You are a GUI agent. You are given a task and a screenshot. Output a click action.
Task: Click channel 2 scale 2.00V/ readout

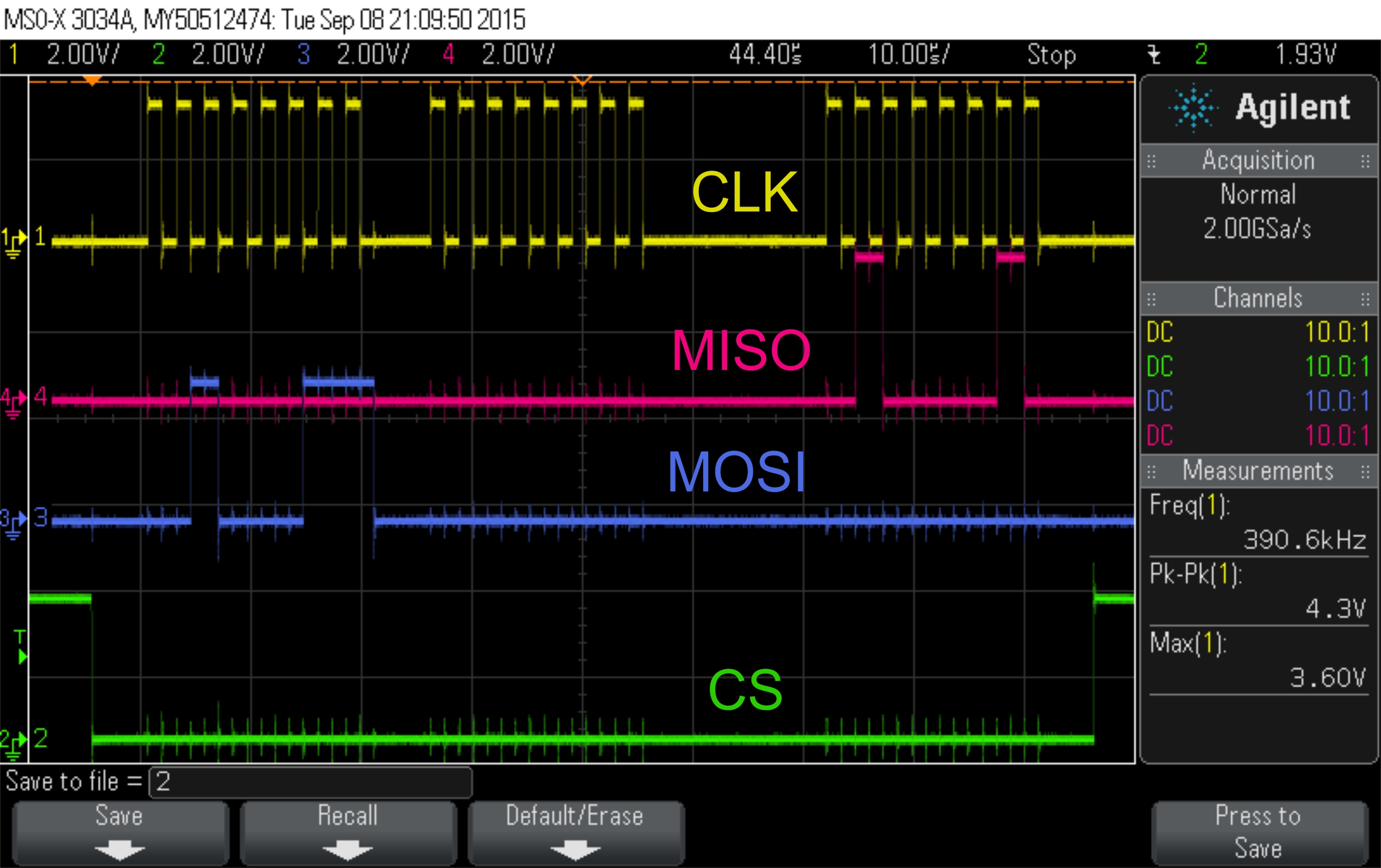(228, 55)
